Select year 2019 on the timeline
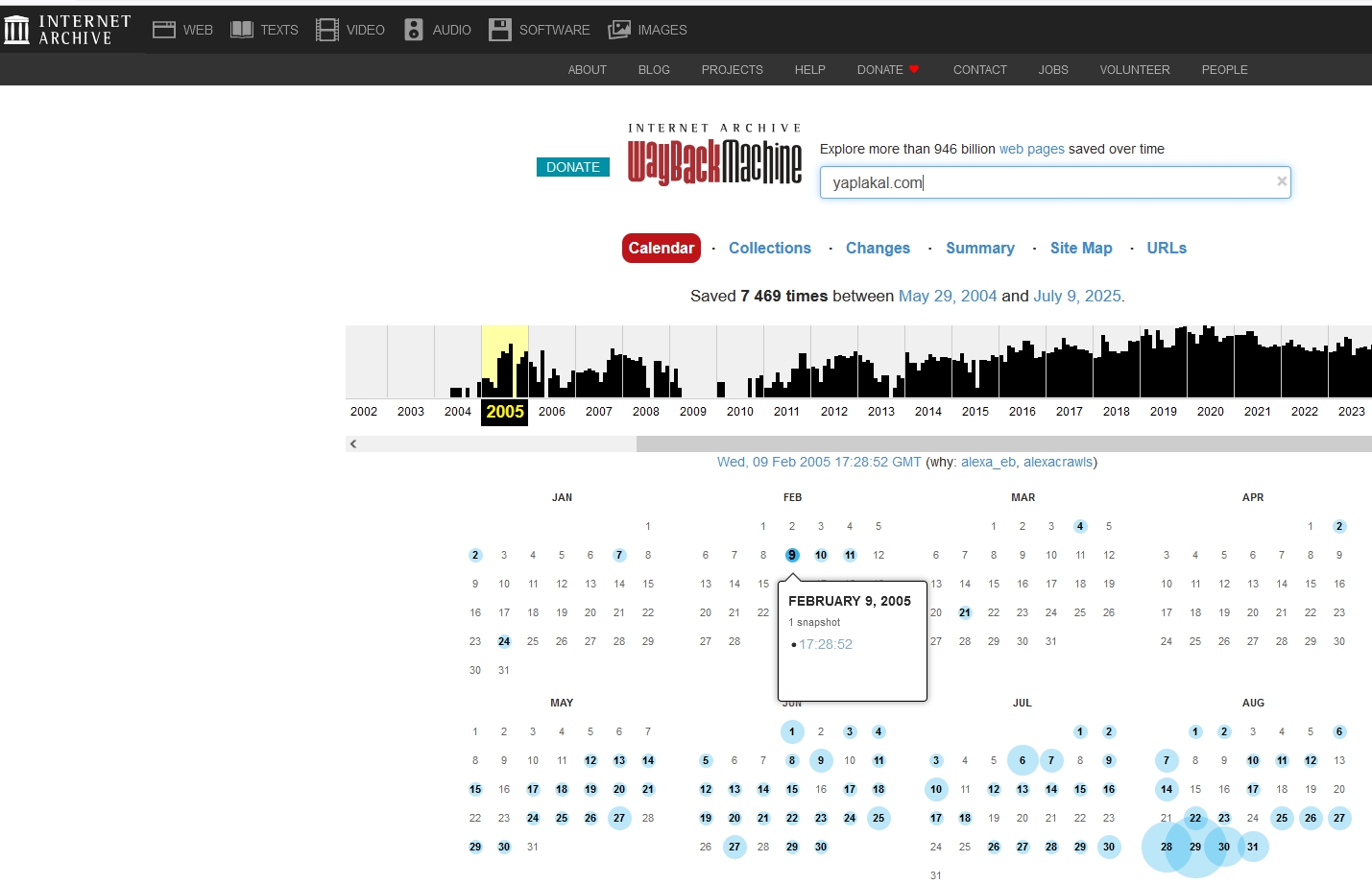1372x885 pixels. (x=1164, y=411)
